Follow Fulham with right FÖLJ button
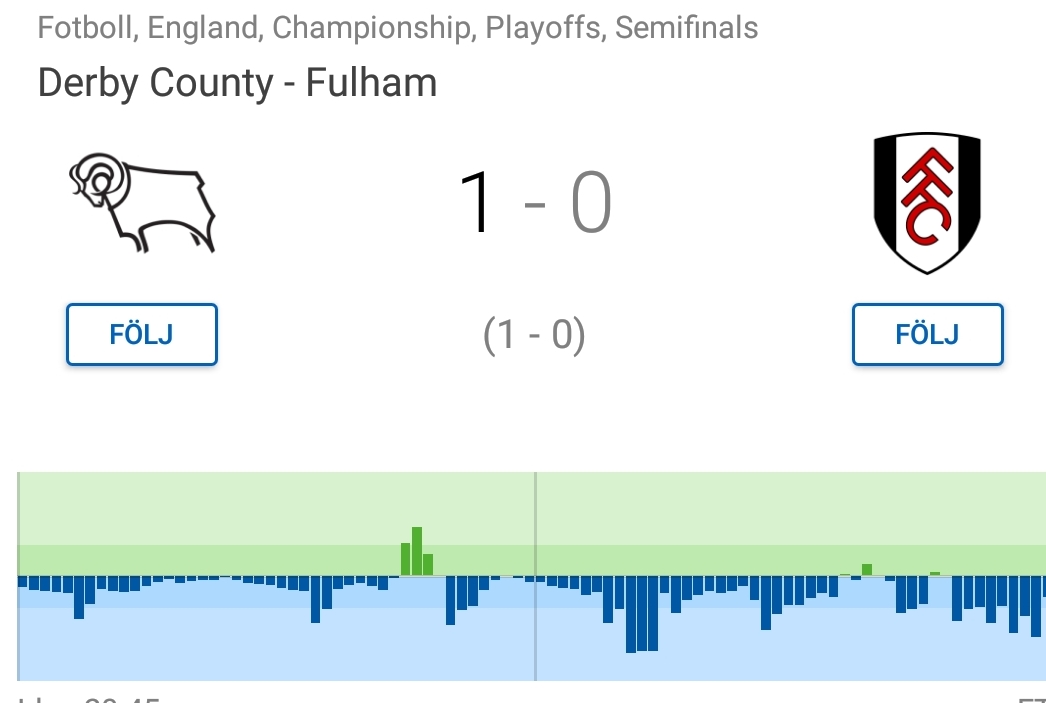The image size is (1046, 703). 927,334
